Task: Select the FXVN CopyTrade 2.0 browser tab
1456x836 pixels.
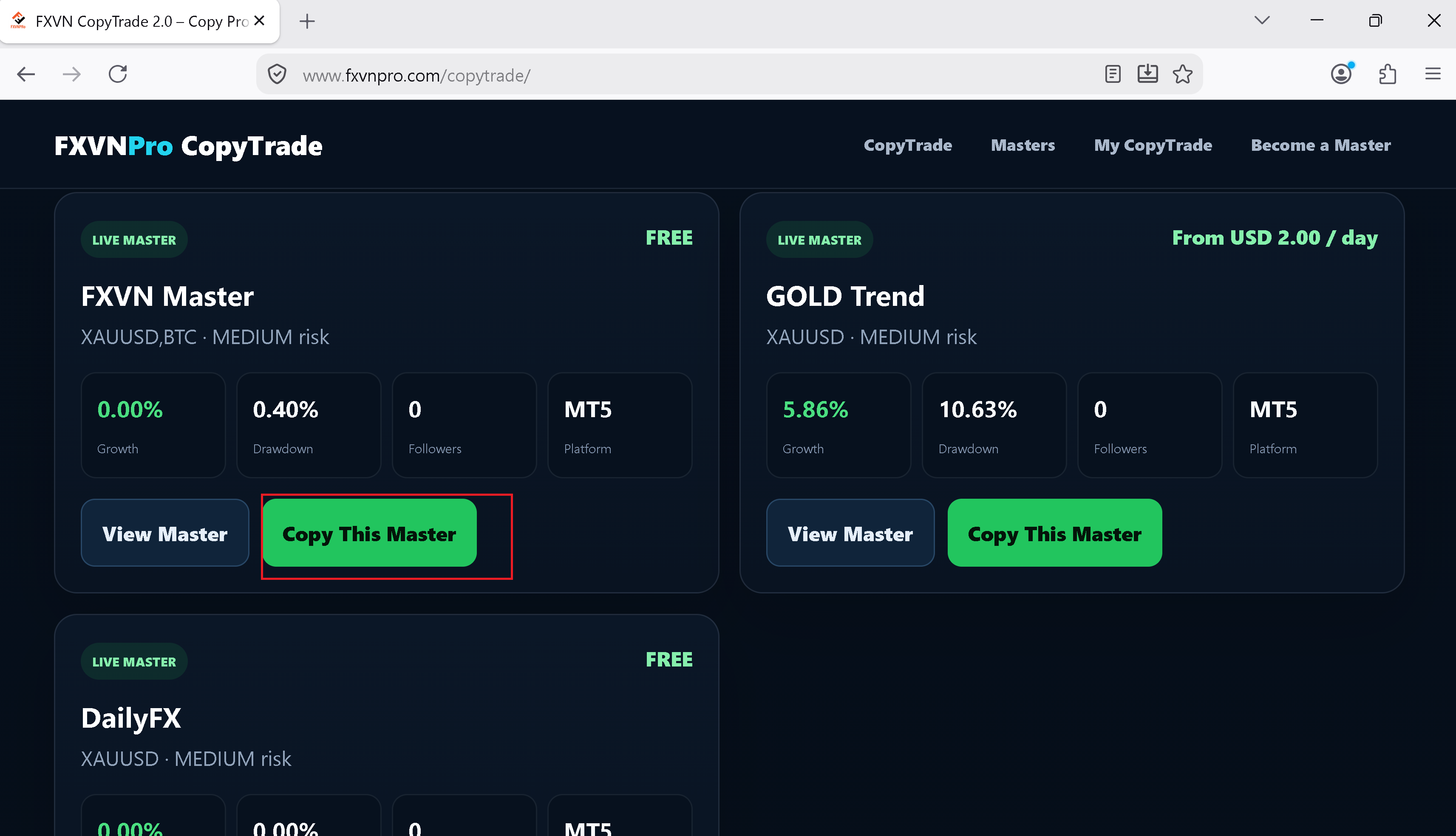Action: point(139,21)
